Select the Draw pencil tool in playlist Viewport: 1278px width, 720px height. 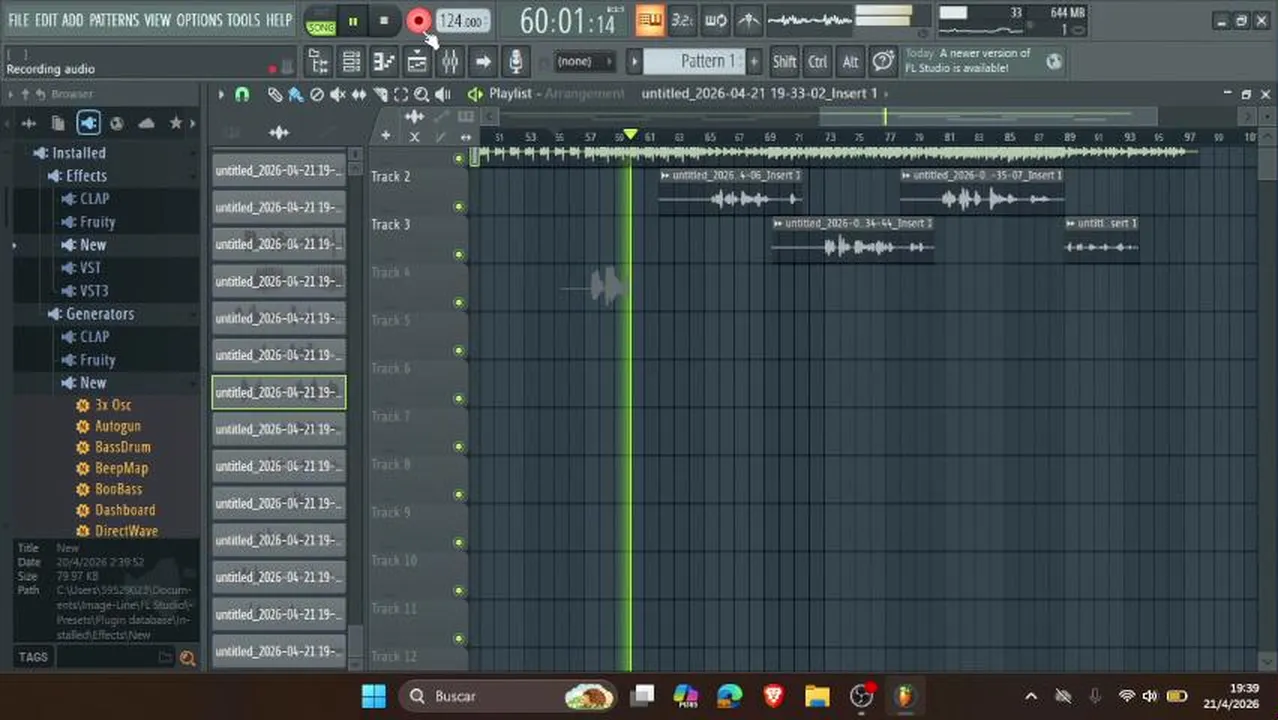point(275,94)
